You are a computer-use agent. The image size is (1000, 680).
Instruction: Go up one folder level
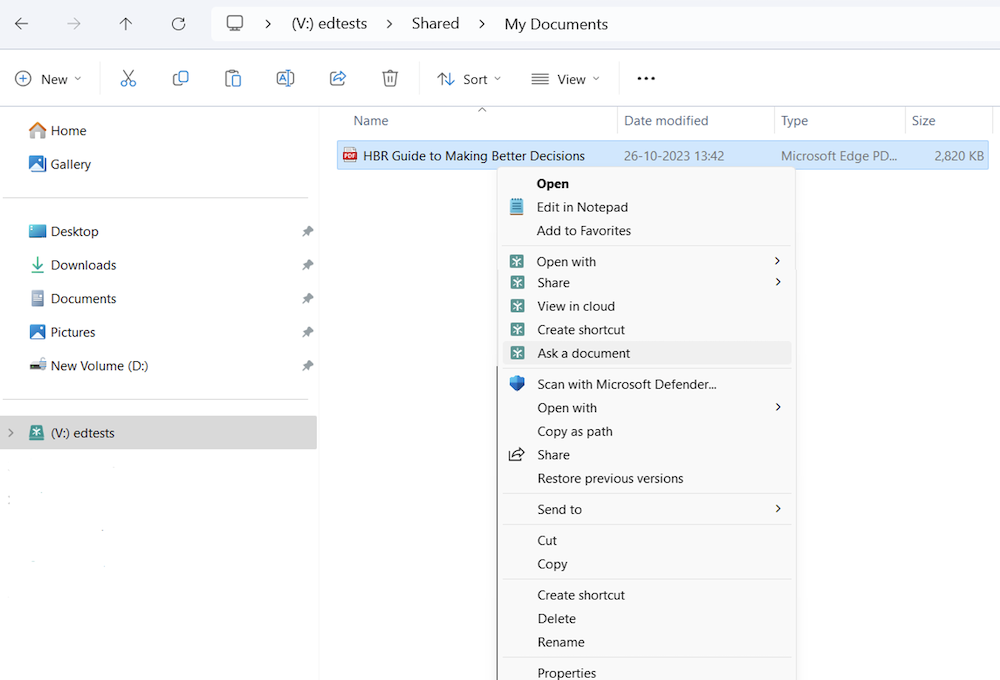click(x=126, y=24)
